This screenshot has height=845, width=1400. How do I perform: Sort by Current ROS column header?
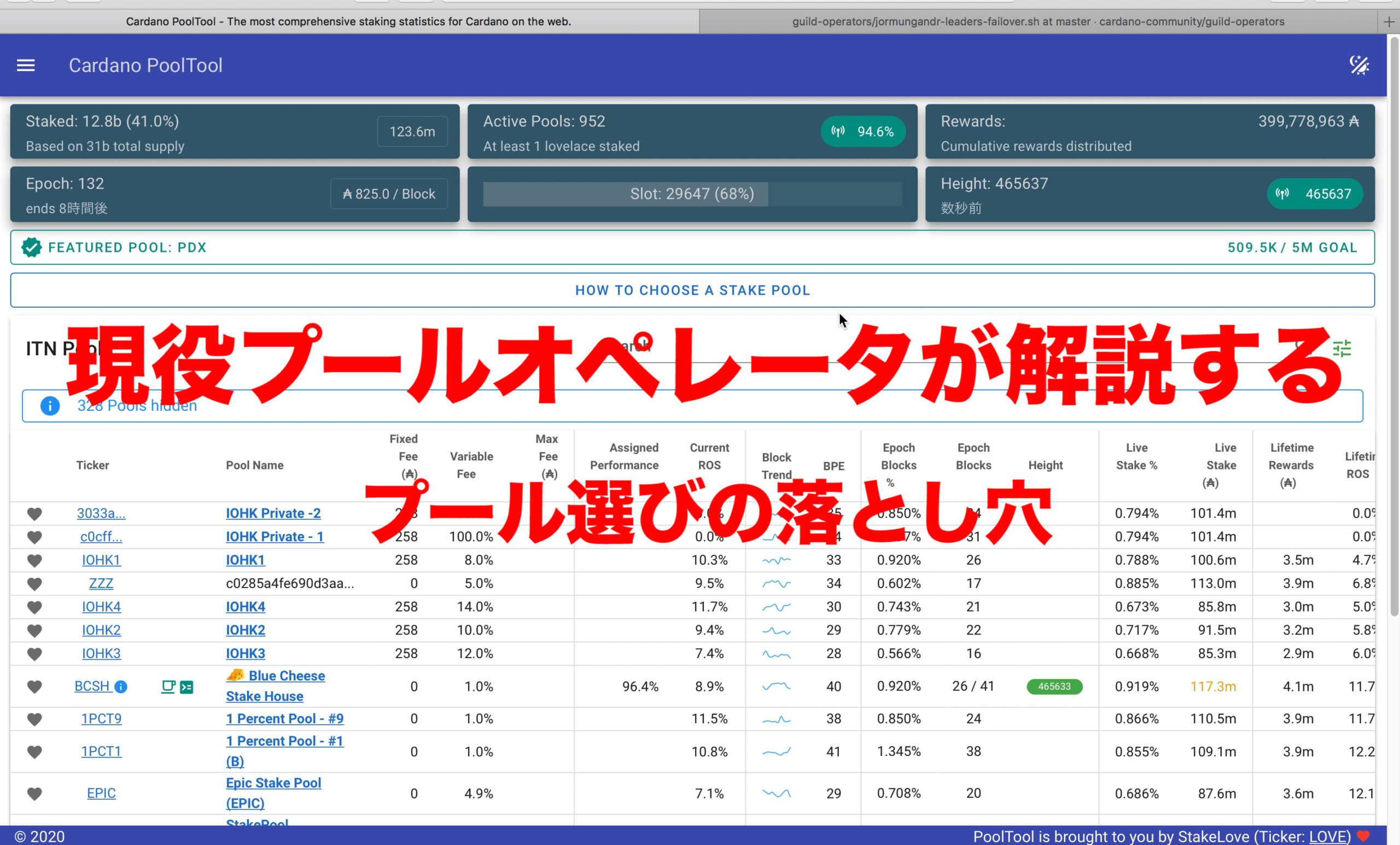(x=709, y=456)
